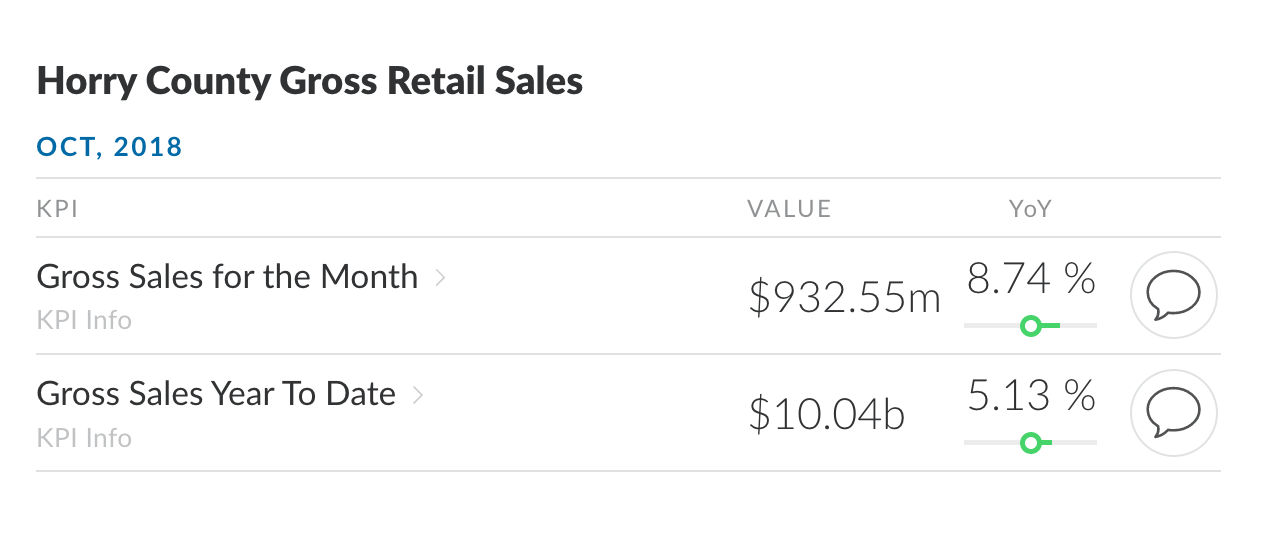Open comment bubble for Gross Sales for the Month
Image resolution: width=1262 pixels, height=552 pixels.
click(x=1173, y=296)
